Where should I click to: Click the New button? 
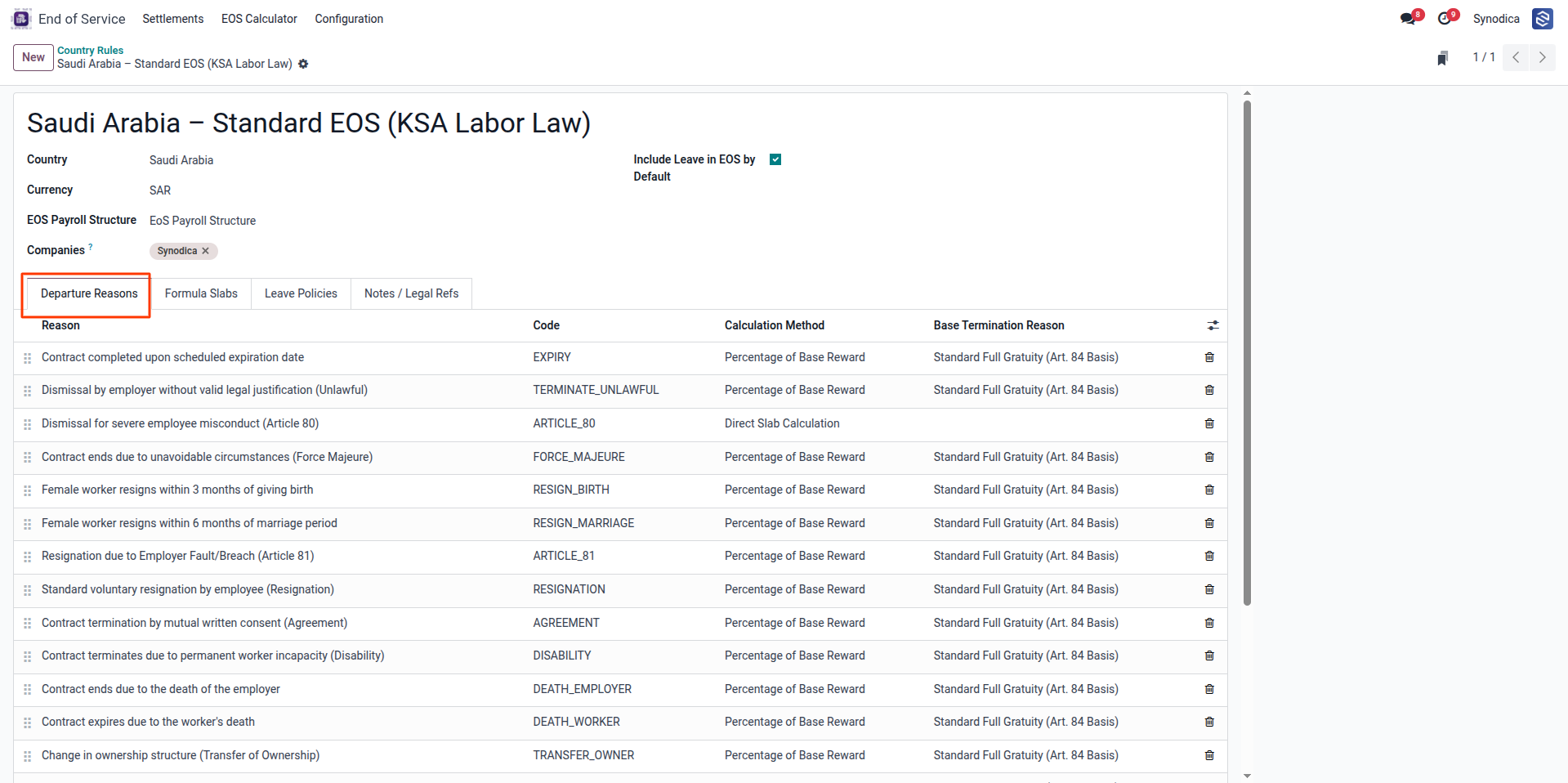coord(34,57)
